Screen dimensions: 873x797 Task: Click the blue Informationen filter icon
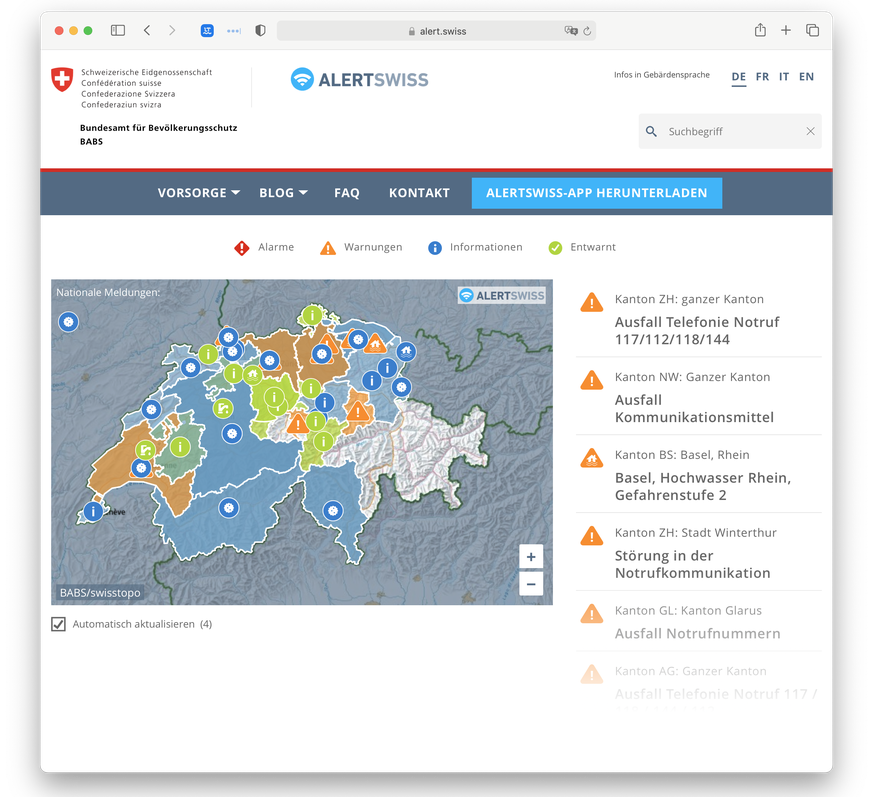[435, 248]
